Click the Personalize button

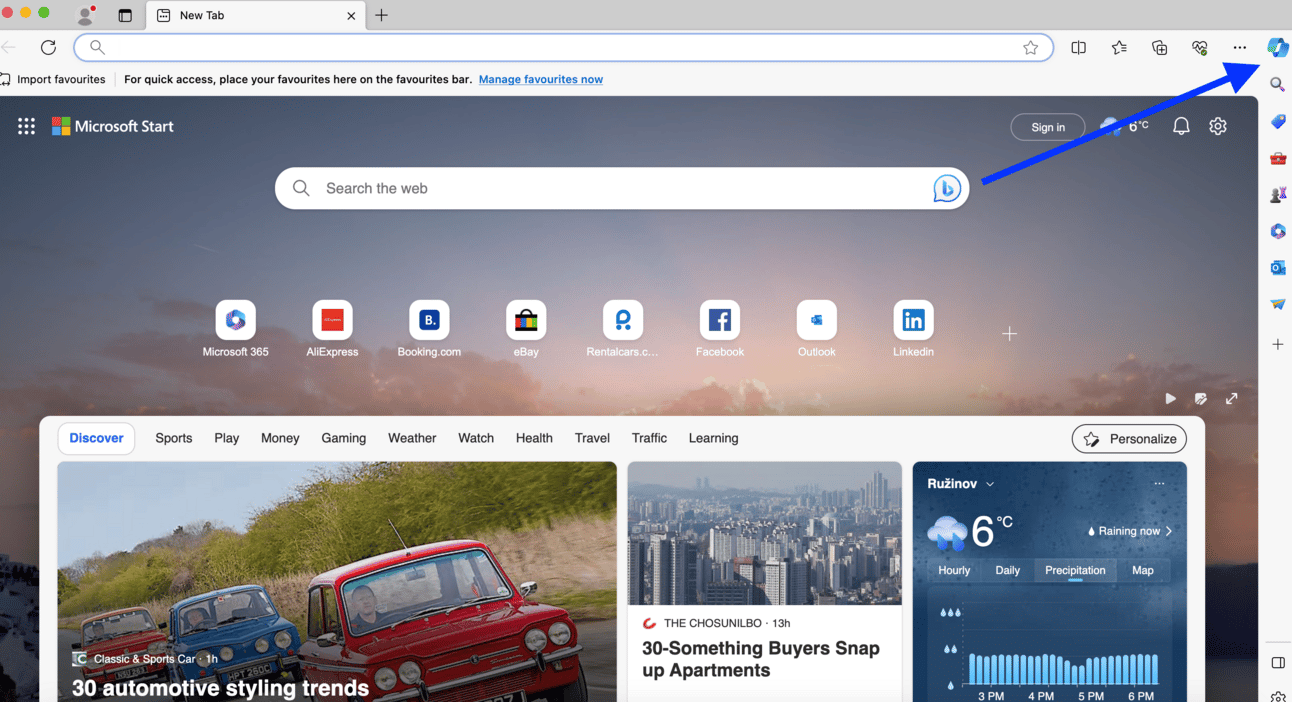click(1129, 439)
